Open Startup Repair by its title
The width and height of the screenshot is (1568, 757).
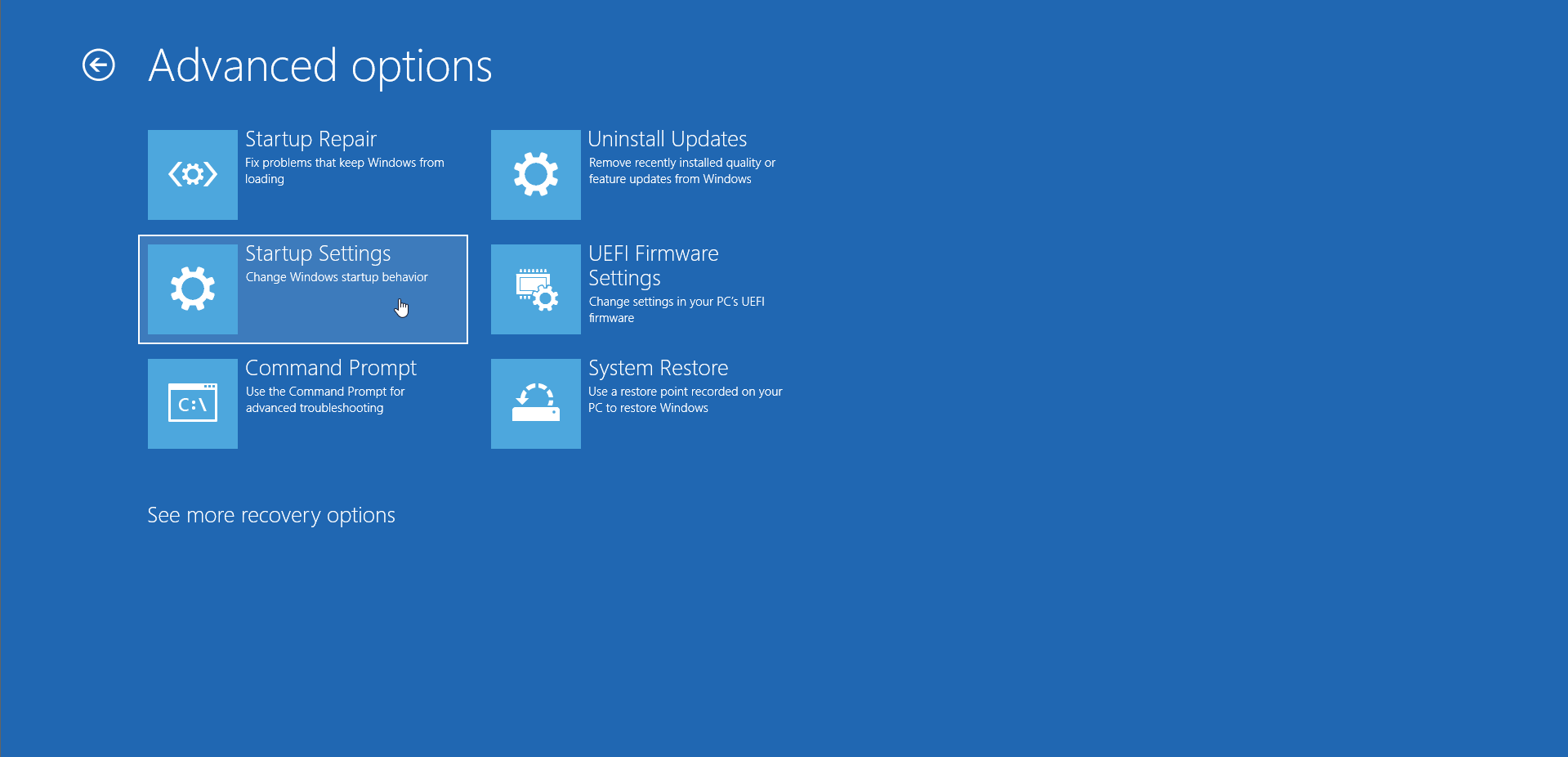(x=310, y=140)
